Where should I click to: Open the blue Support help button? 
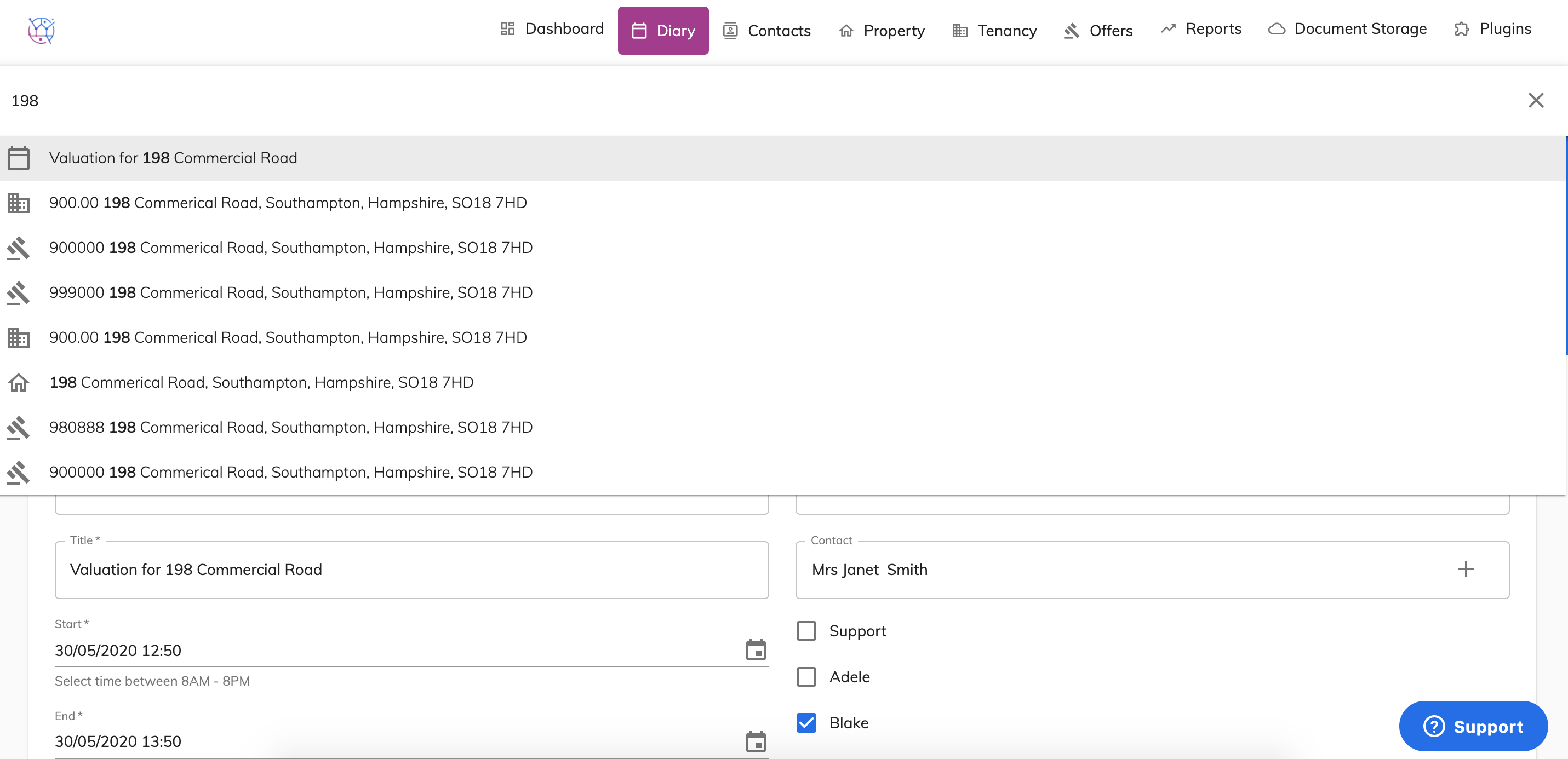[1473, 726]
